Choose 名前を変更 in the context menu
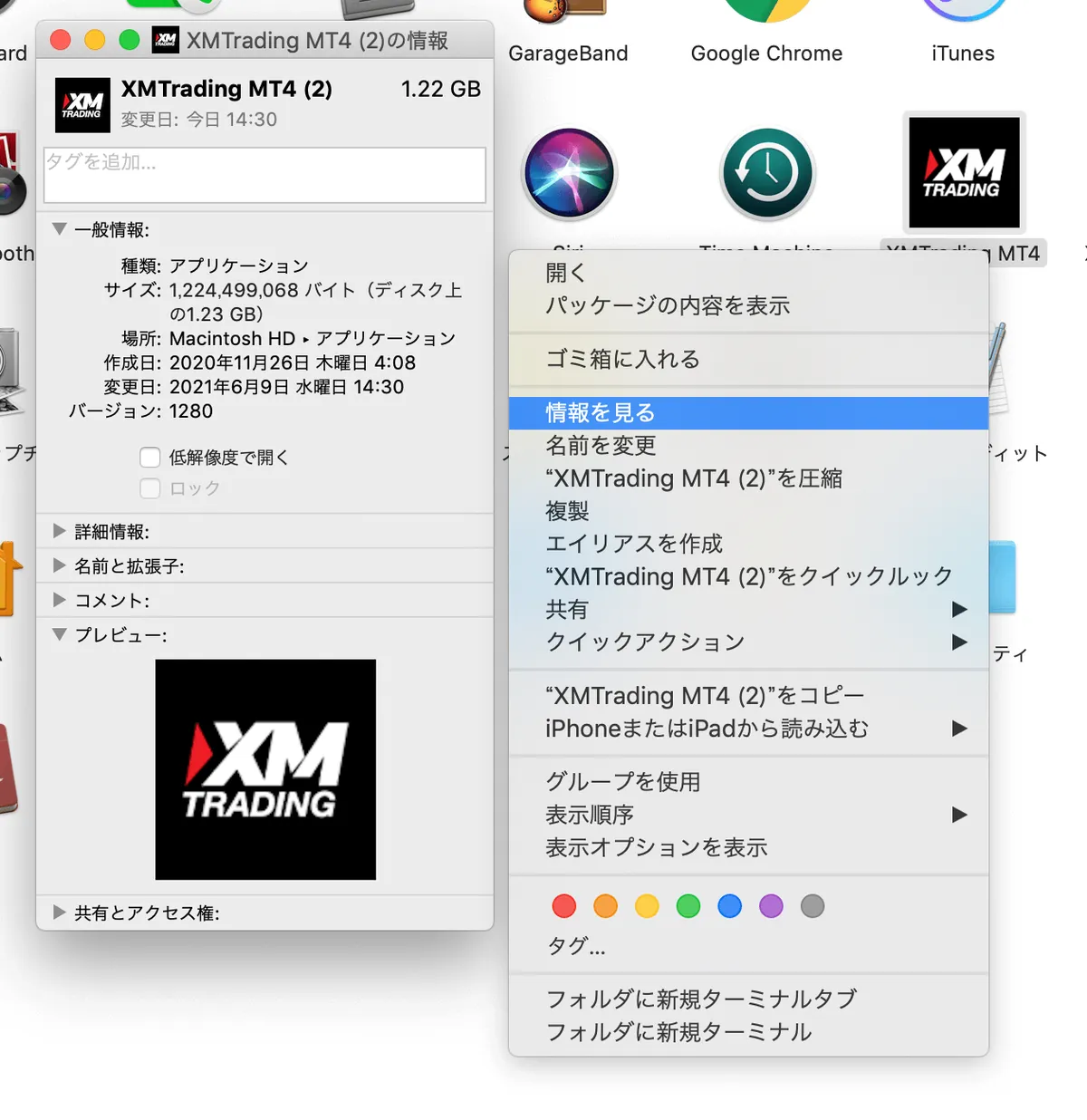Screen dimensions: 1087x1120 pos(748,446)
